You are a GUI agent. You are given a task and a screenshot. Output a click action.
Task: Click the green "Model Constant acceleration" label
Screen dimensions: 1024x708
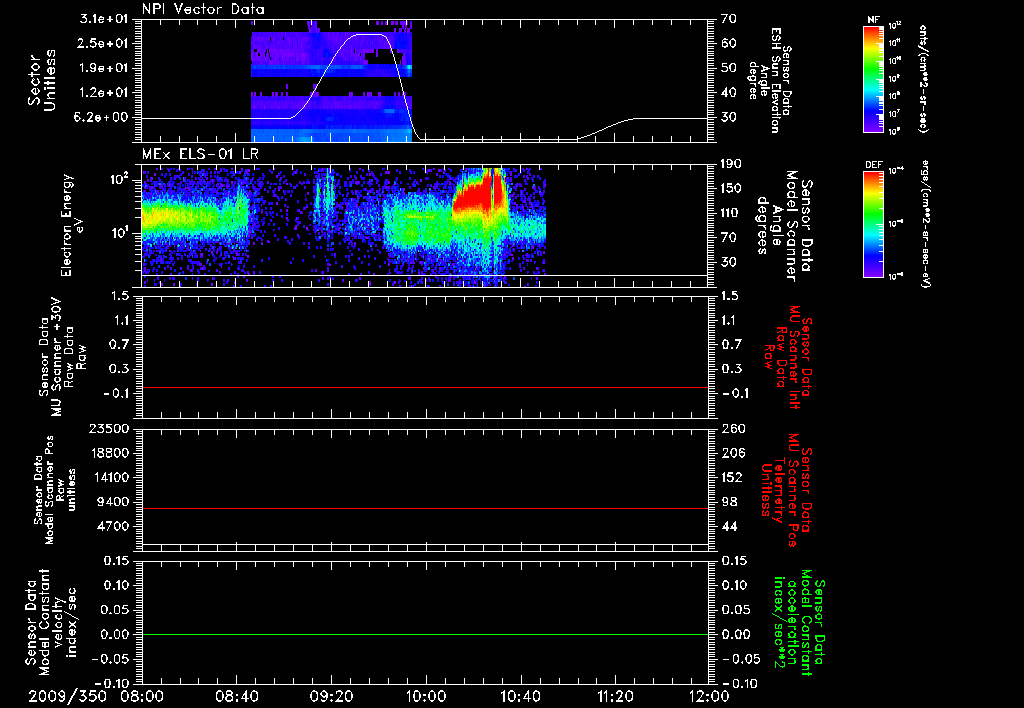pyautogui.click(x=799, y=622)
